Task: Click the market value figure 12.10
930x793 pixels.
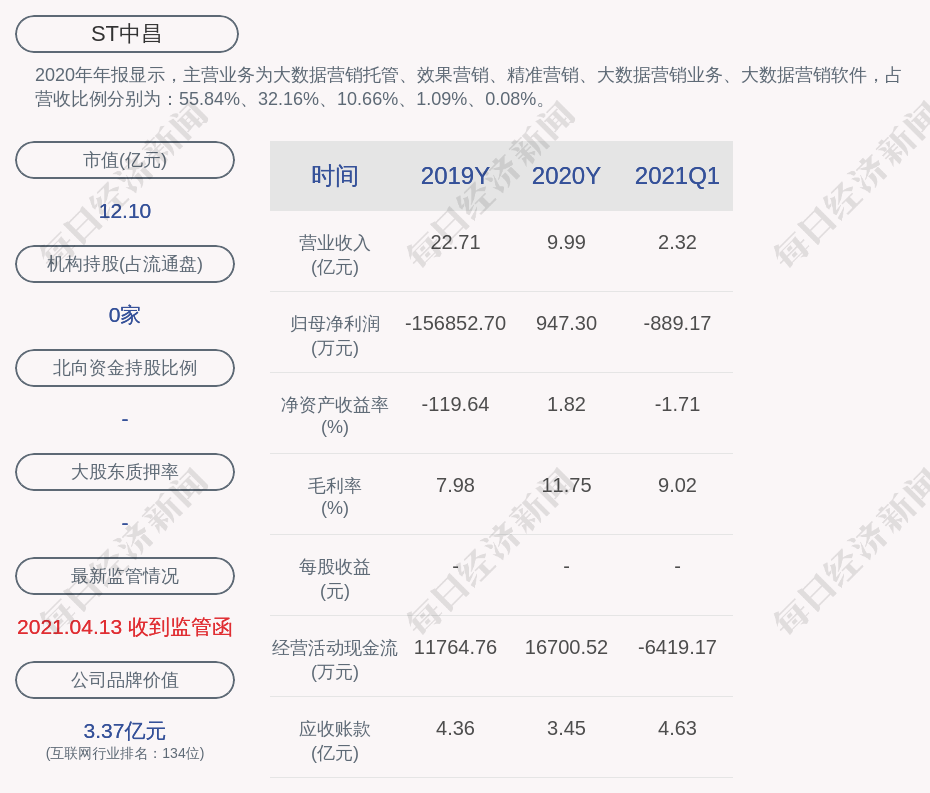Action: 125,211
